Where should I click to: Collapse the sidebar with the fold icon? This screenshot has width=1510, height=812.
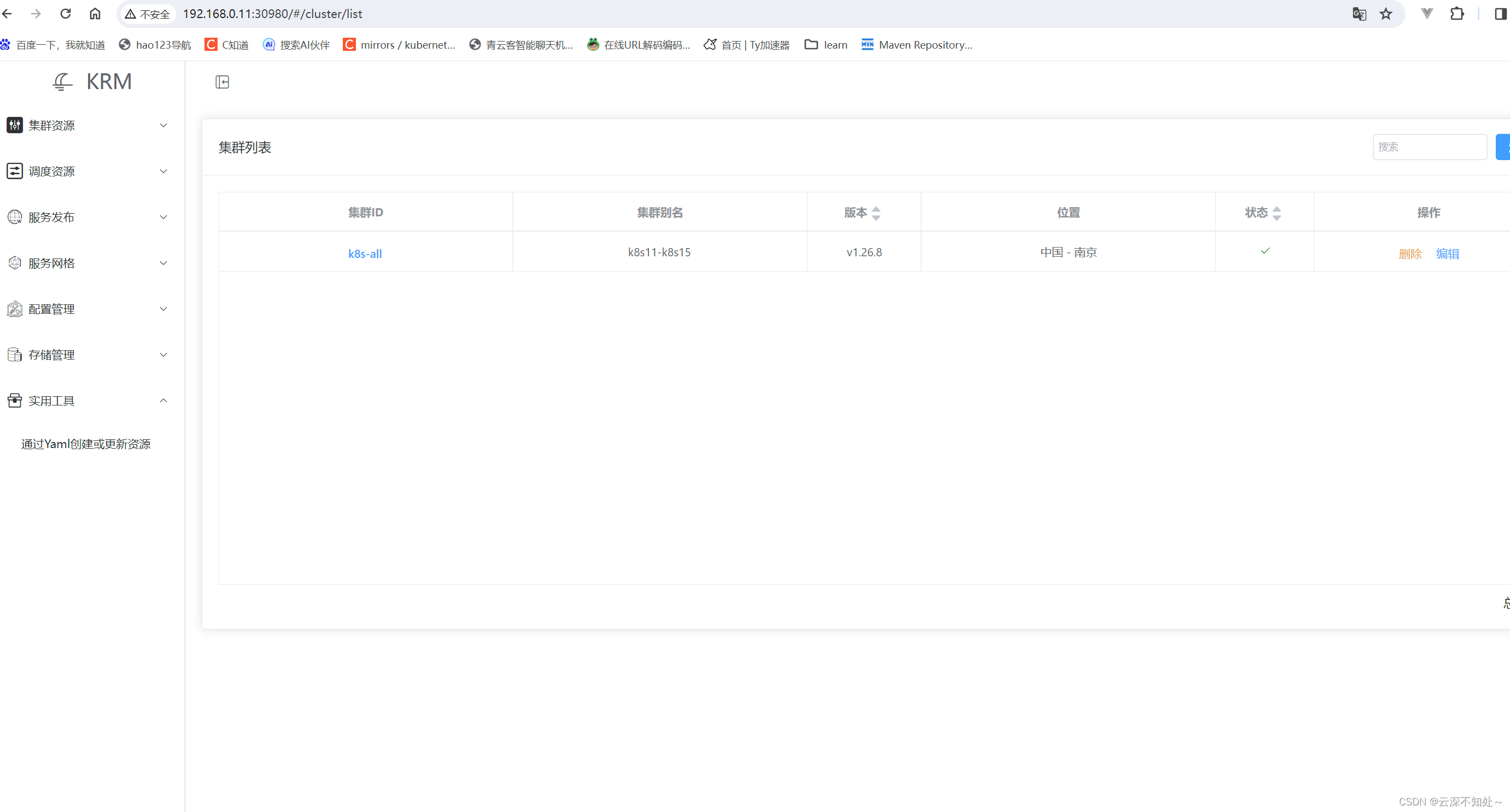coord(222,82)
